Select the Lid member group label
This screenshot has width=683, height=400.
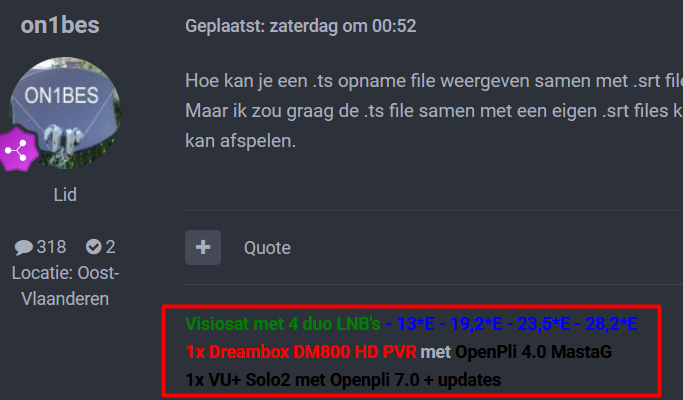click(x=65, y=195)
